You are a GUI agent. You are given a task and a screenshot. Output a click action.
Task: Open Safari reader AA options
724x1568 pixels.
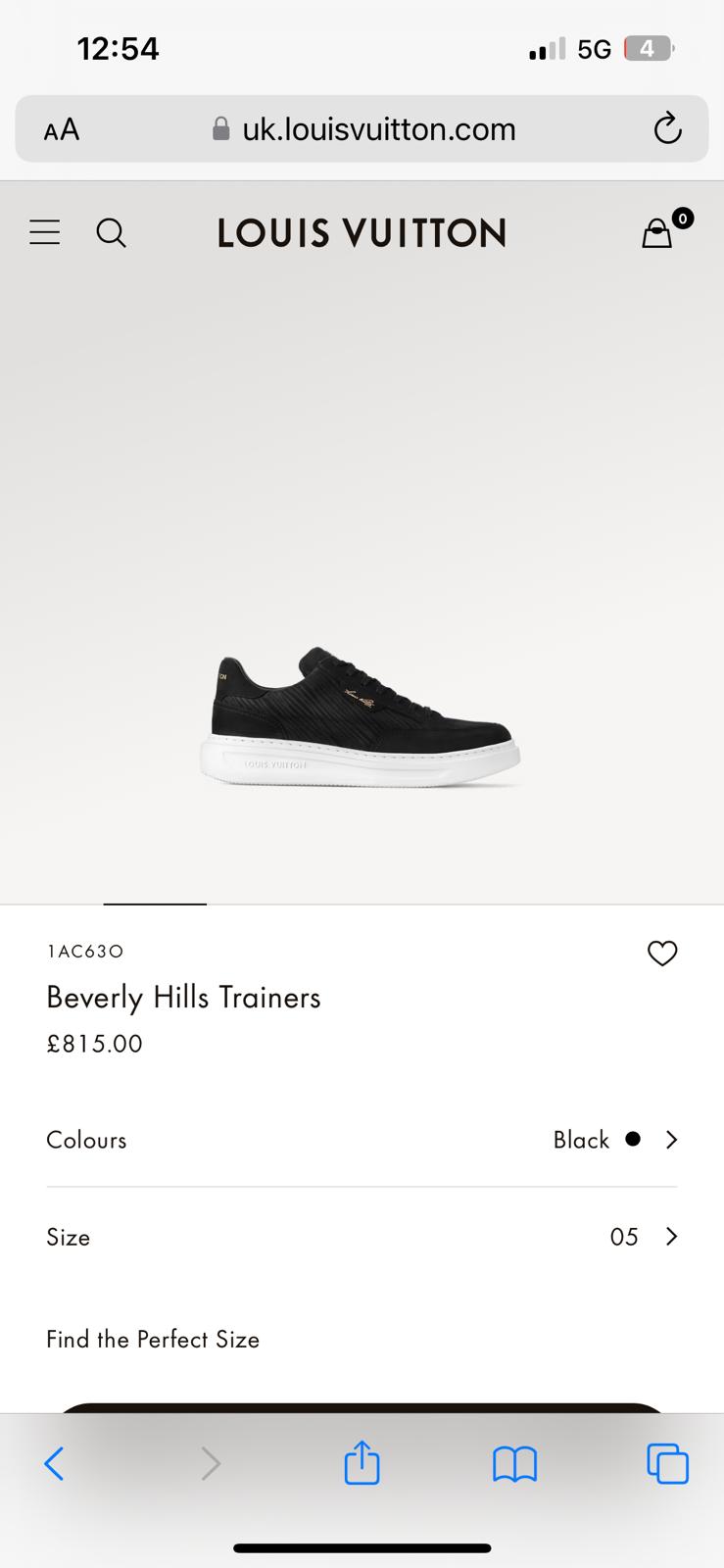(62, 129)
